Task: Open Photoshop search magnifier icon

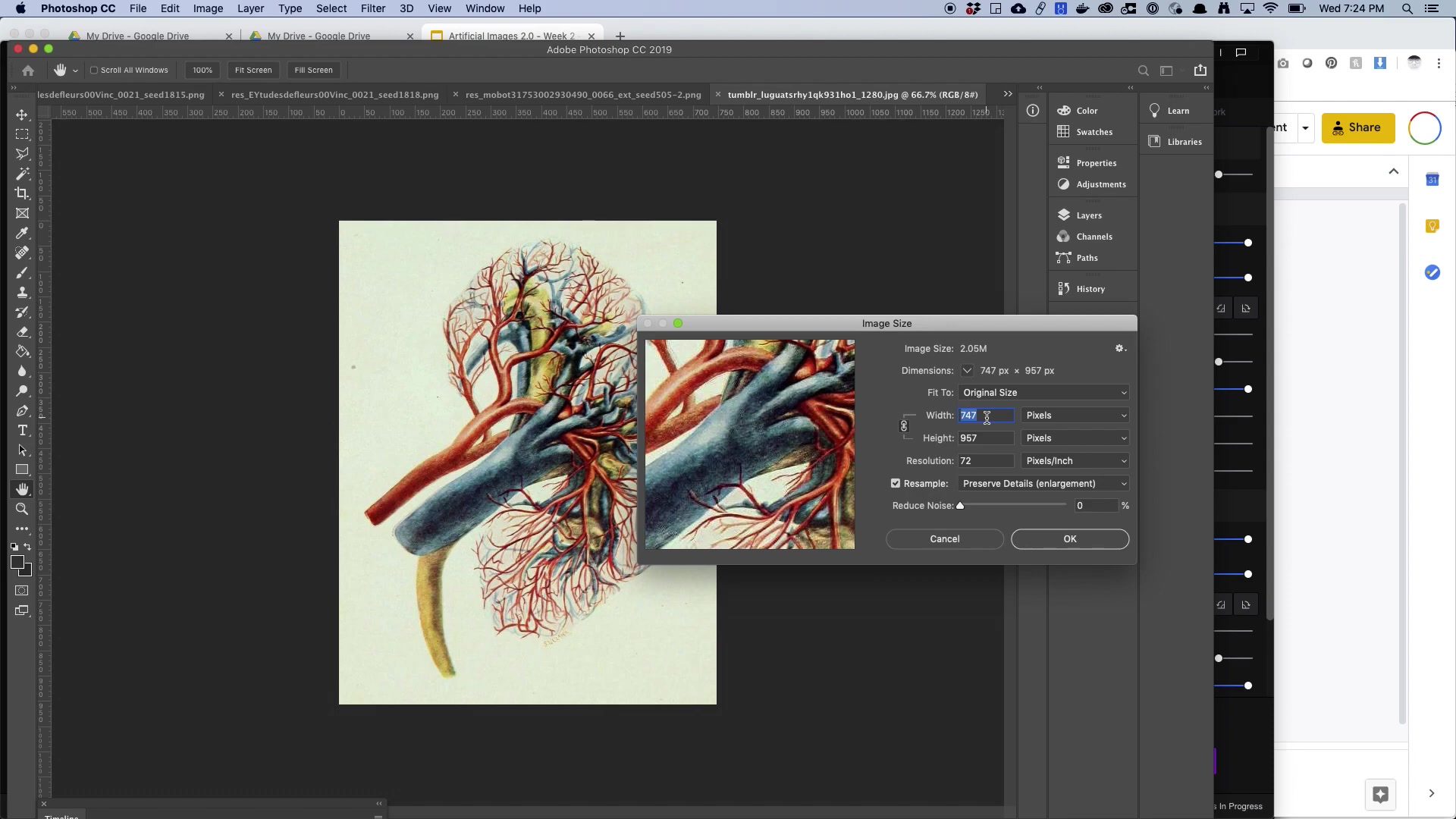Action: 1143,71
